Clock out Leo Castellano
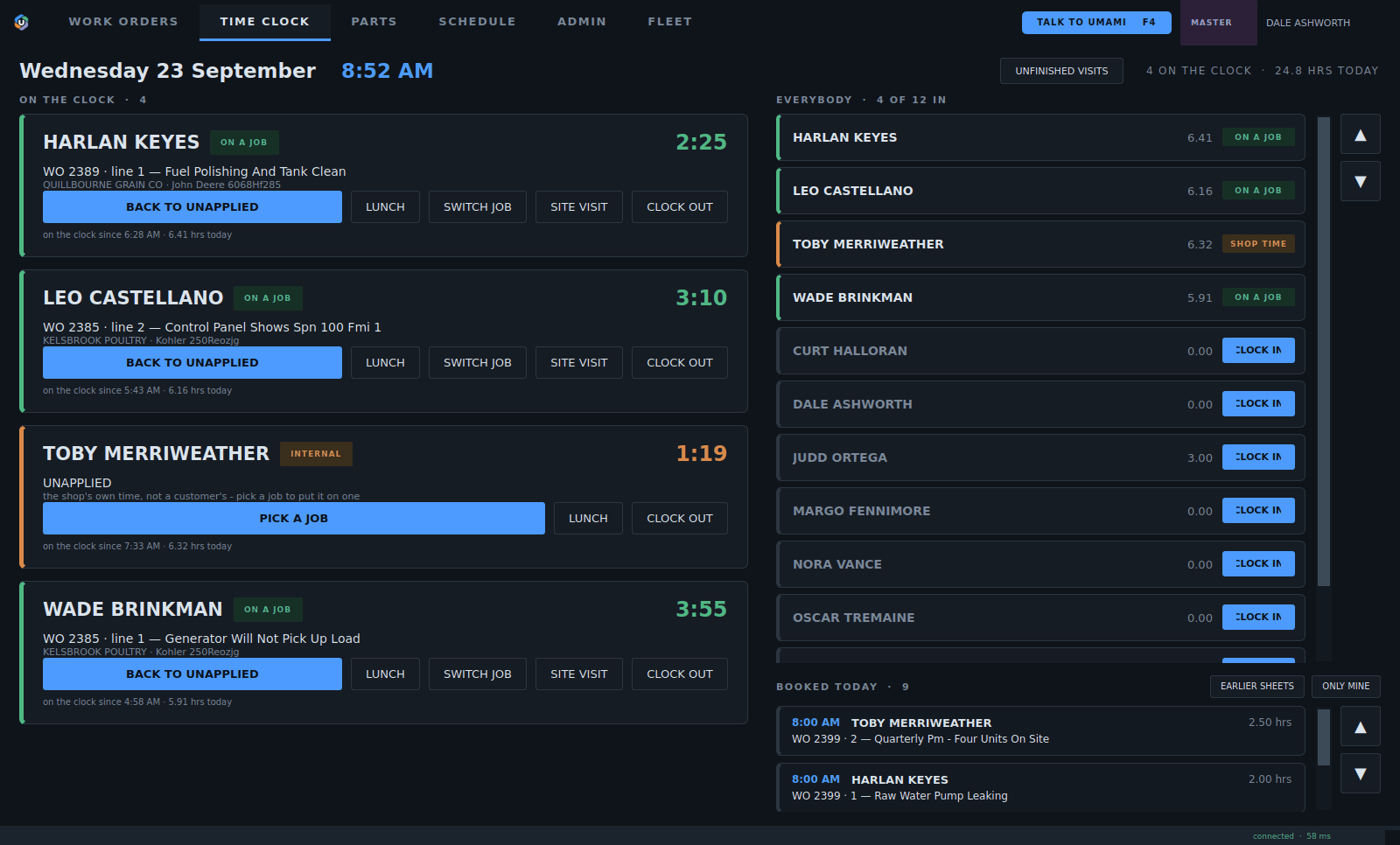 680,363
